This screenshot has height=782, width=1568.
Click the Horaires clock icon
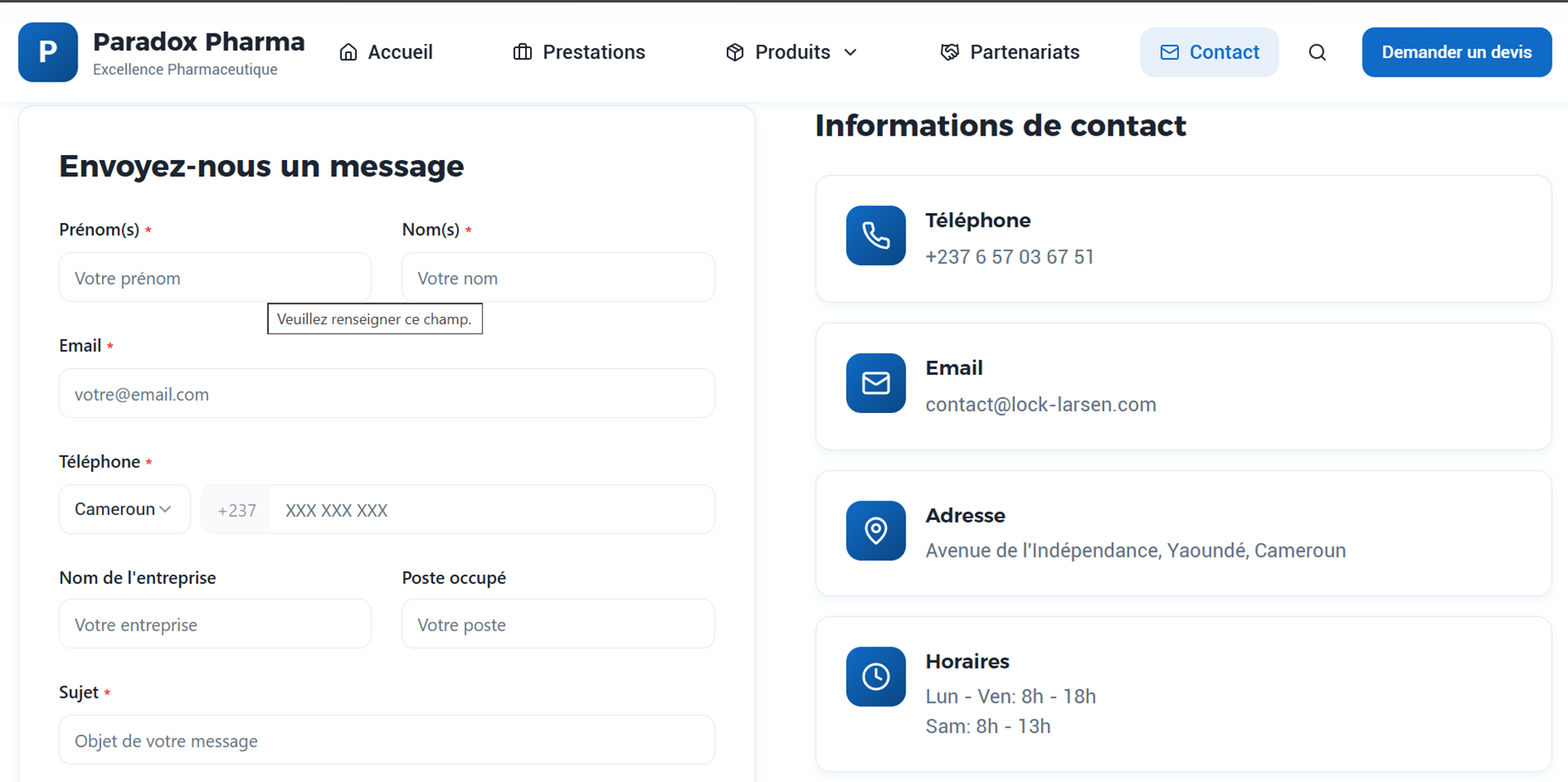point(875,676)
